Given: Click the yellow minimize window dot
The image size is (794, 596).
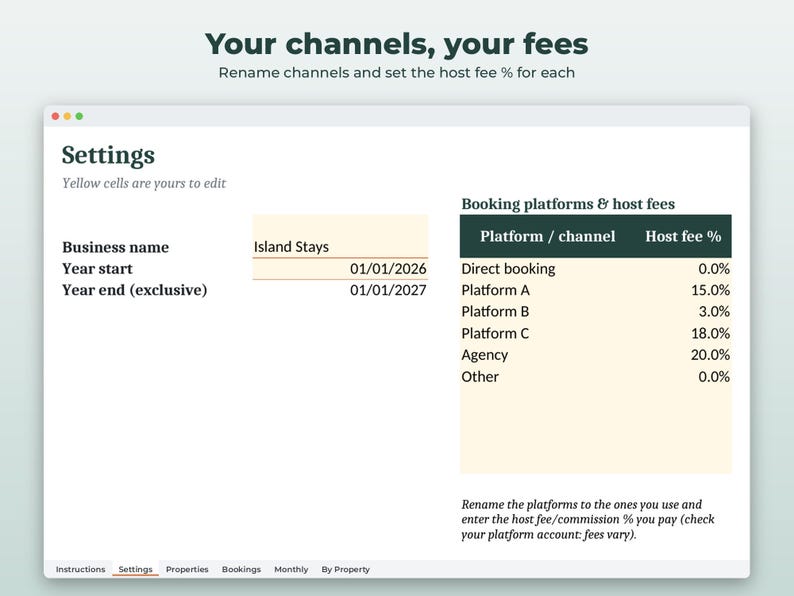Looking at the screenshot, I should tap(67, 116).
